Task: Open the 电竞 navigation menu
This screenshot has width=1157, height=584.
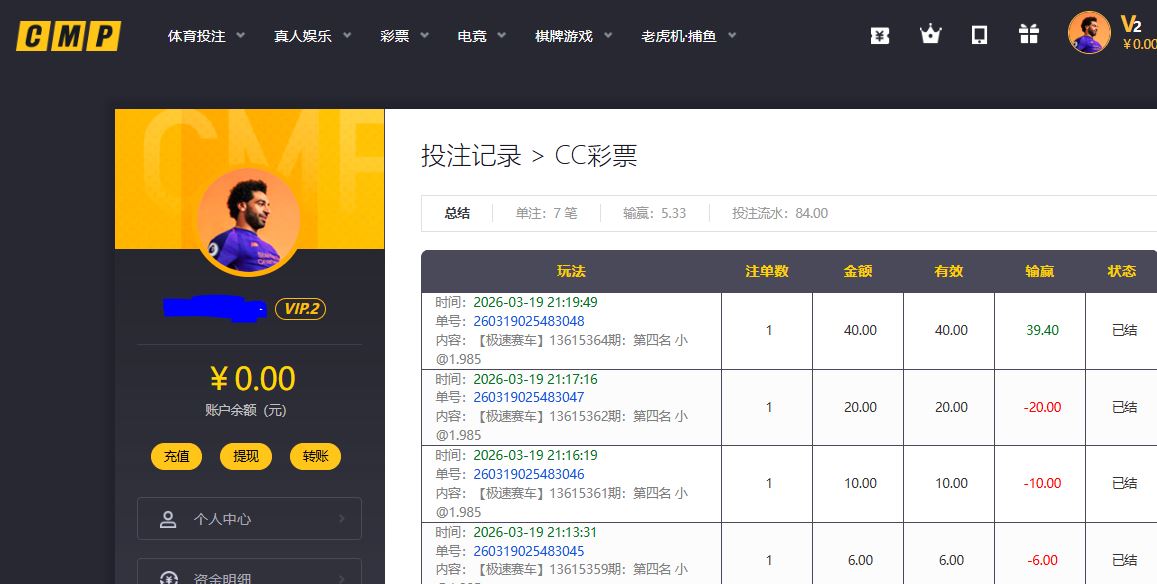Action: 481,36
